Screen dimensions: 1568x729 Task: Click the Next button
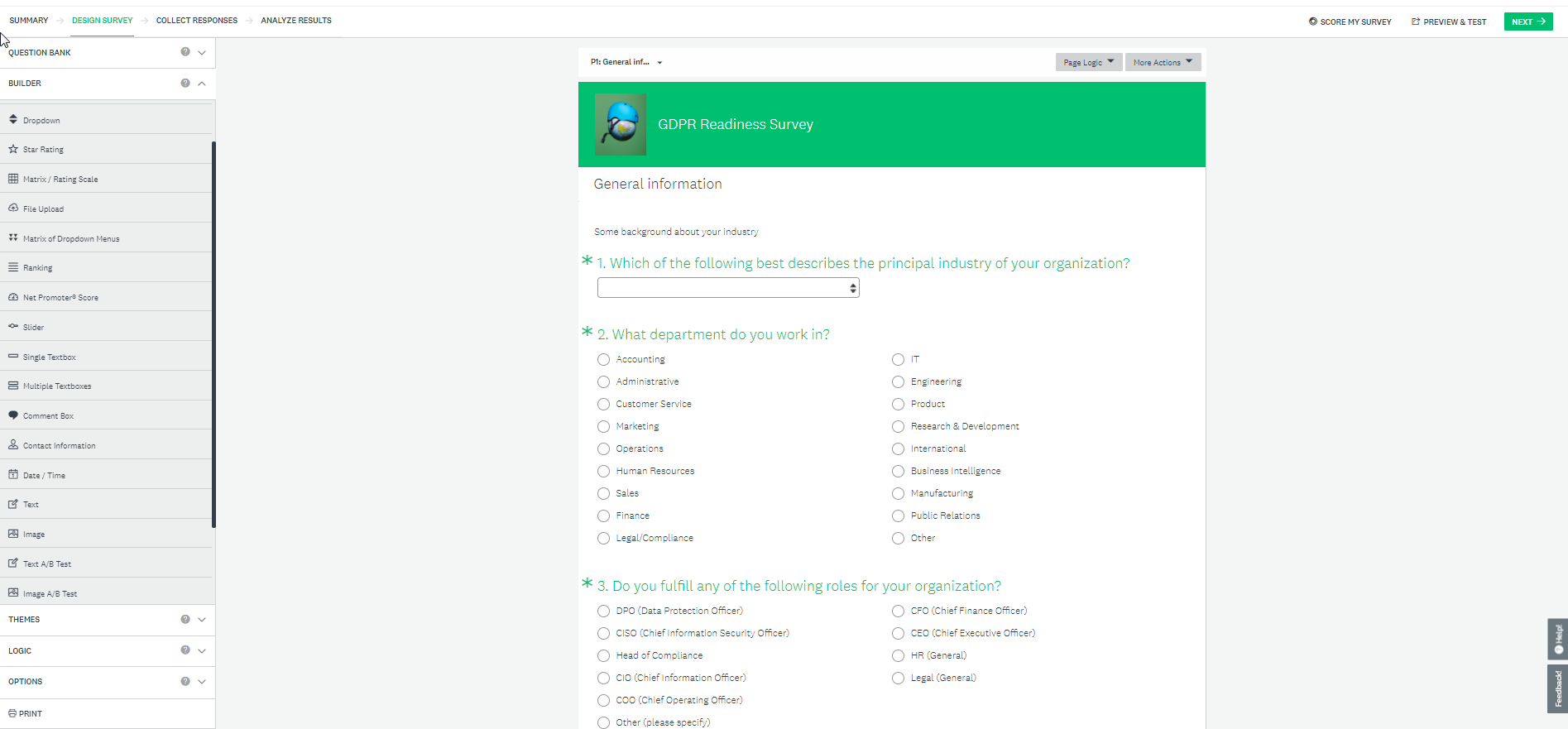(x=1527, y=21)
